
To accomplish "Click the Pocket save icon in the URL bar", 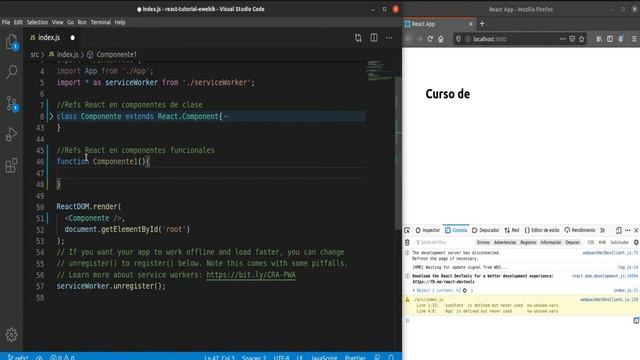I will tap(572, 39).
